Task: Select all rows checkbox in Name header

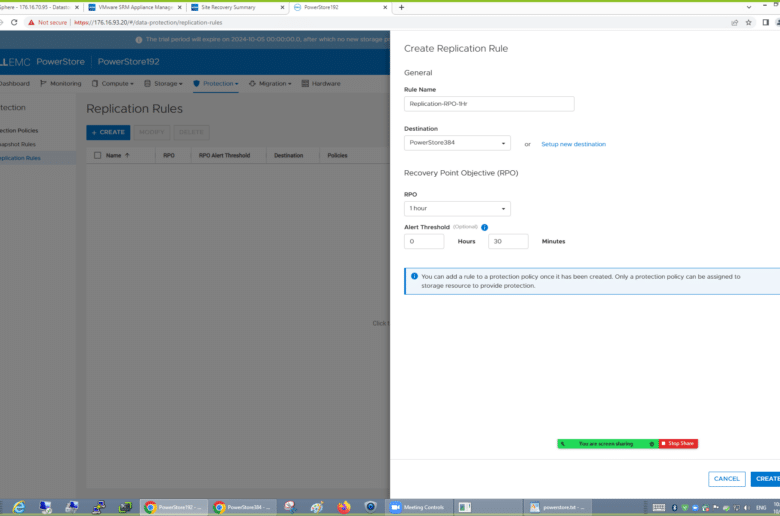Action: pos(98,155)
